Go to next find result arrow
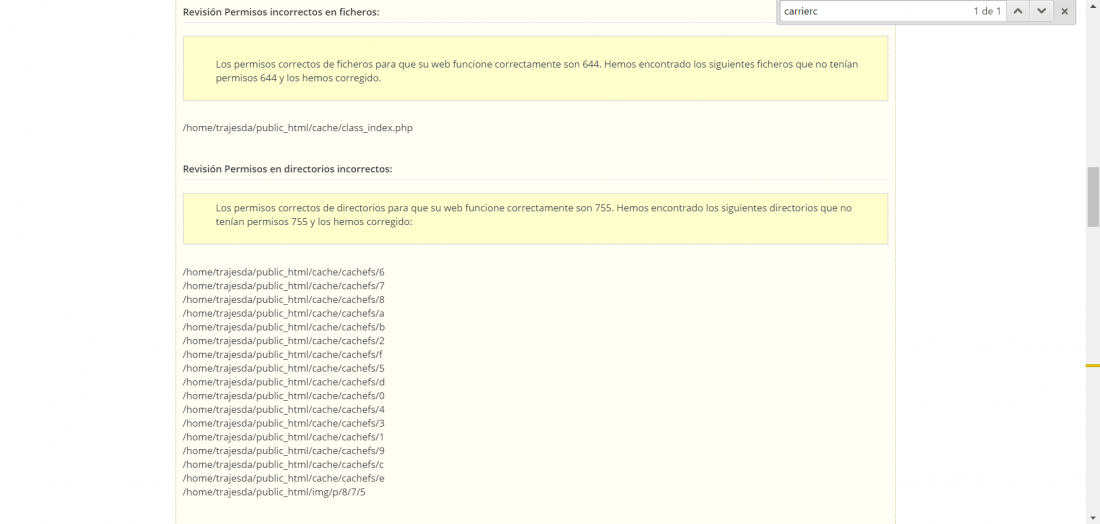1100x524 pixels. pyautogui.click(x=1042, y=11)
